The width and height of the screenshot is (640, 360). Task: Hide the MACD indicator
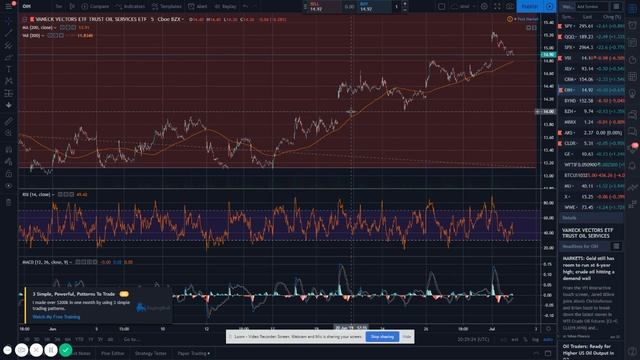pos(78,262)
